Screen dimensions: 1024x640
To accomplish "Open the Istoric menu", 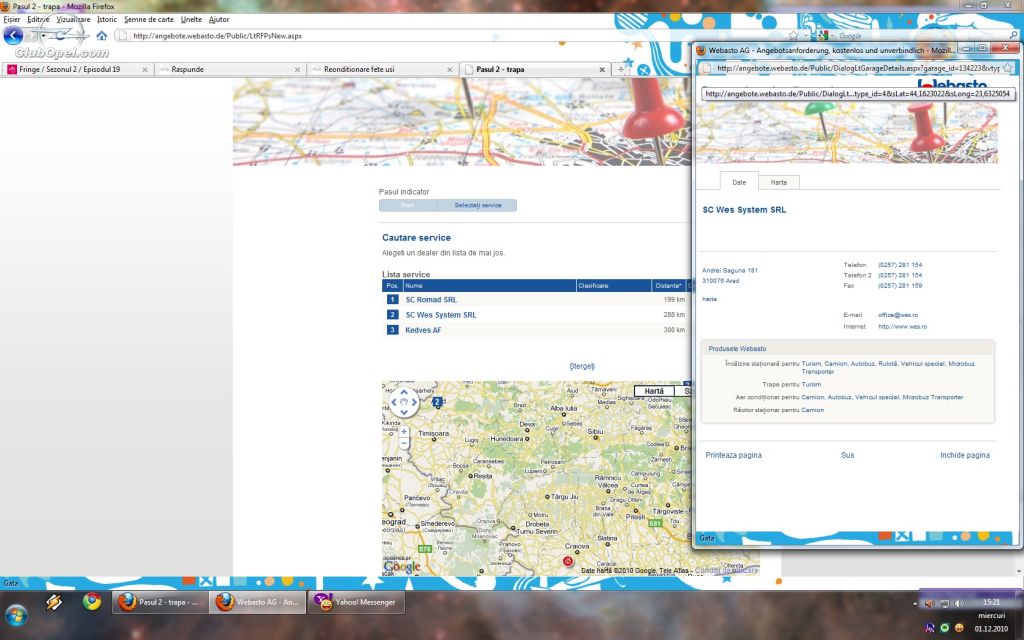I will click(107, 20).
